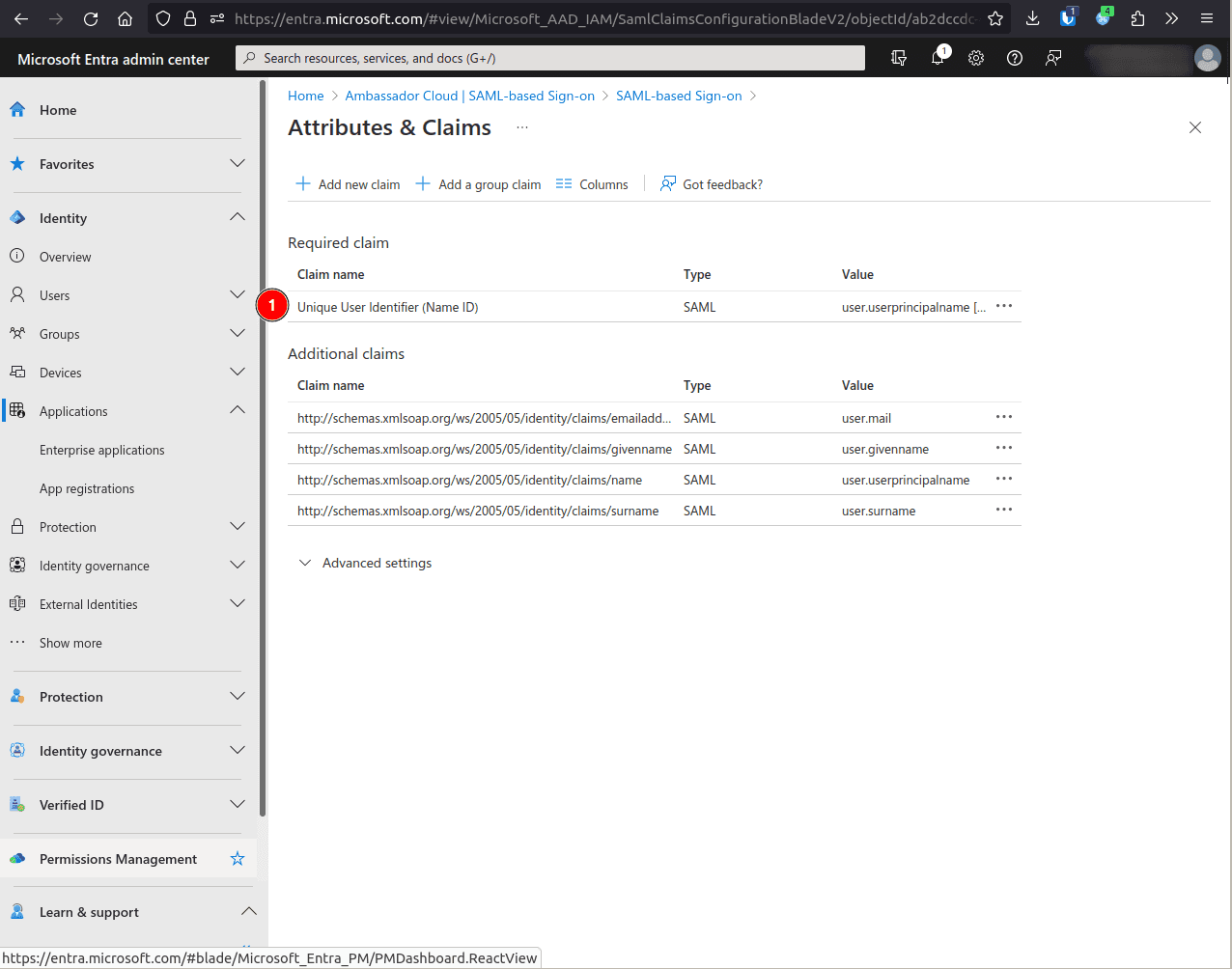
Task: Bookmark this page with the star icon
Action: click(x=995, y=18)
